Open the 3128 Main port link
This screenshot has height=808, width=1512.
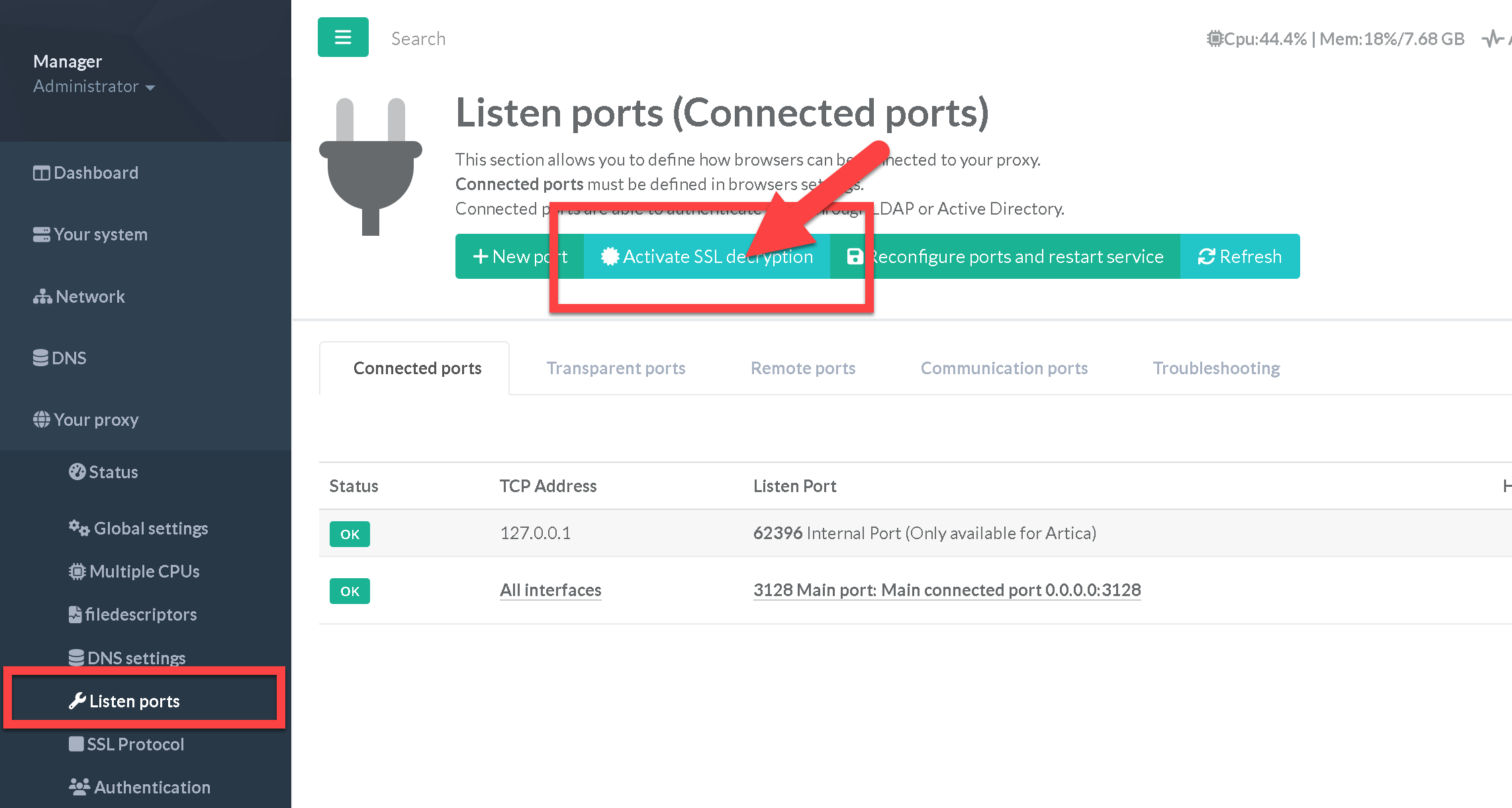[947, 590]
